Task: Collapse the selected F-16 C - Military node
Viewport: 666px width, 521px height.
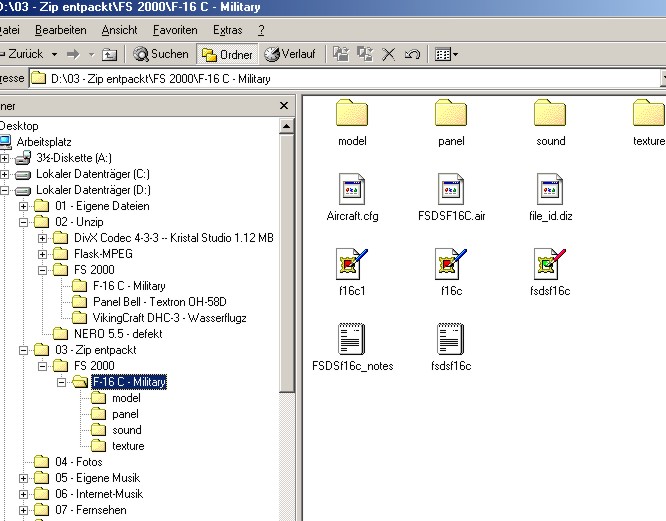Action: 62,382
